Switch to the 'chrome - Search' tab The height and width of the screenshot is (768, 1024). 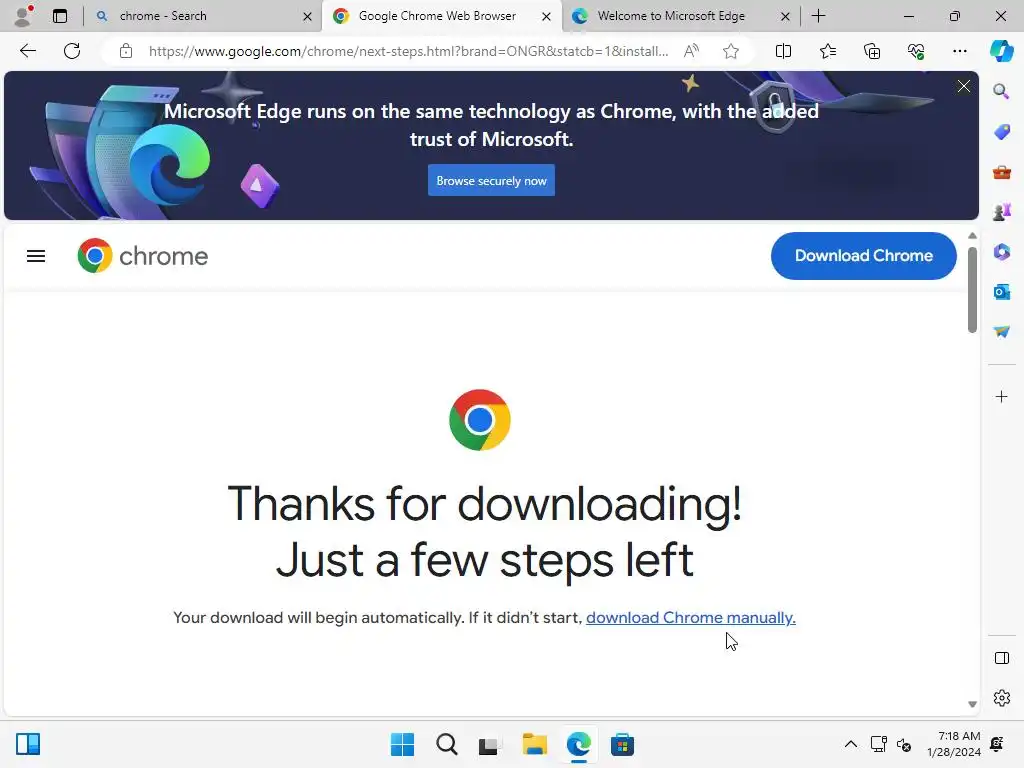click(x=203, y=16)
